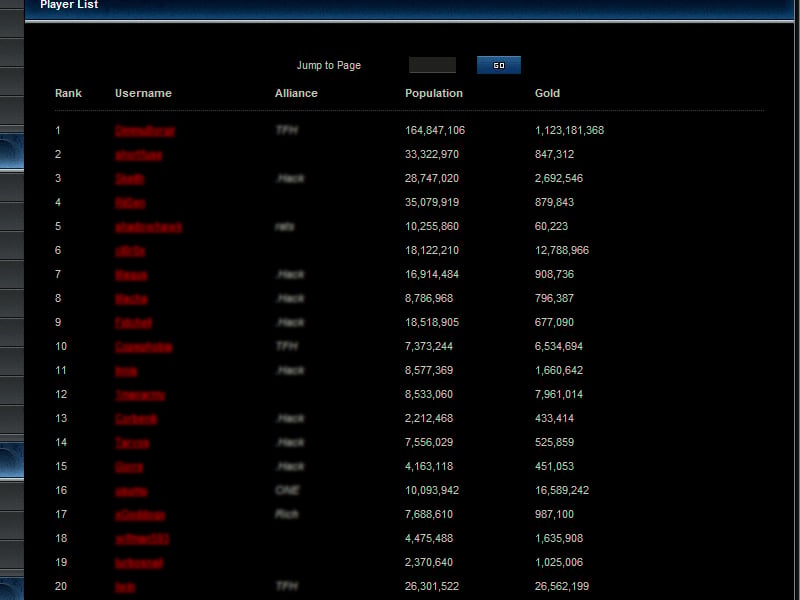800x600 pixels.
Task: Click the rank 8 player's username link
Action: (131, 298)
